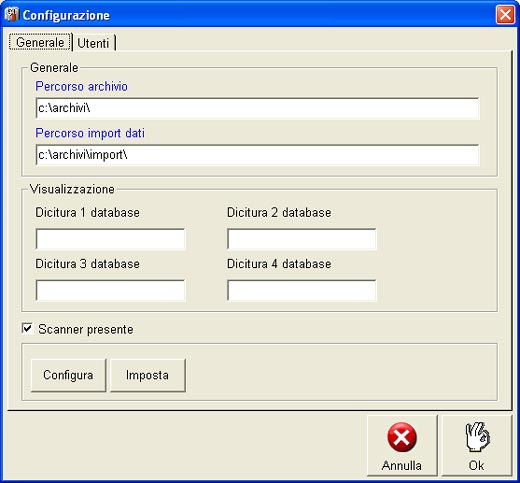Click the Configurazione title bar text
The width and height of the screenshot is (520, 483).
pyautogui.click(x=66, y=15)
